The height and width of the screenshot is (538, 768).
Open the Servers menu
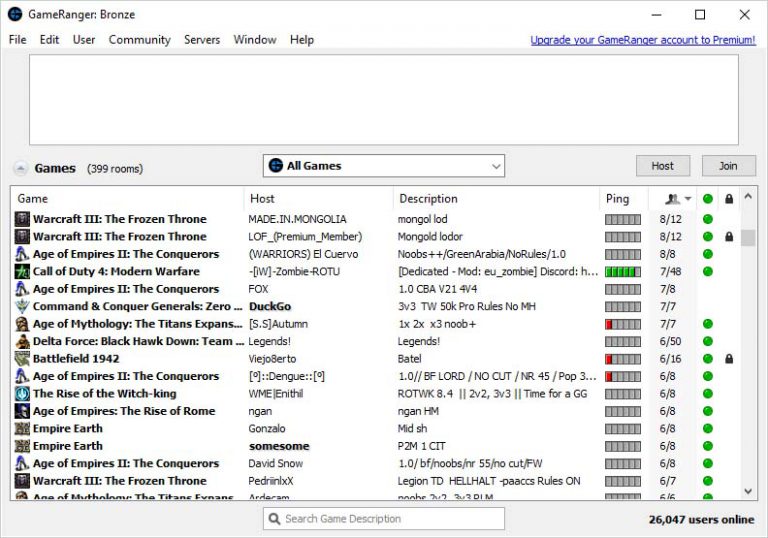[x=202, y=40]
